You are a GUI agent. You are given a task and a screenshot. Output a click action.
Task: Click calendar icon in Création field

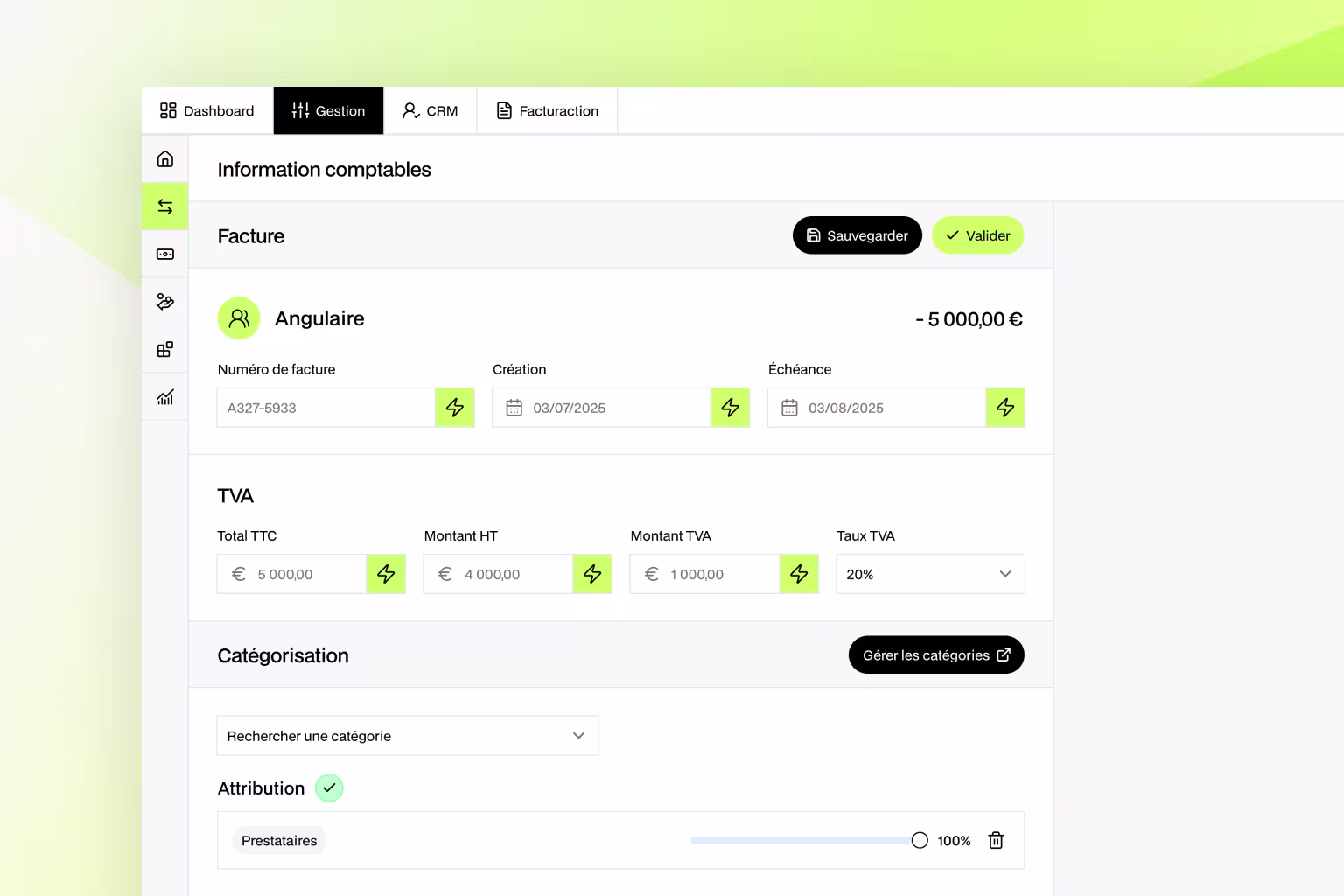(514, 408)
